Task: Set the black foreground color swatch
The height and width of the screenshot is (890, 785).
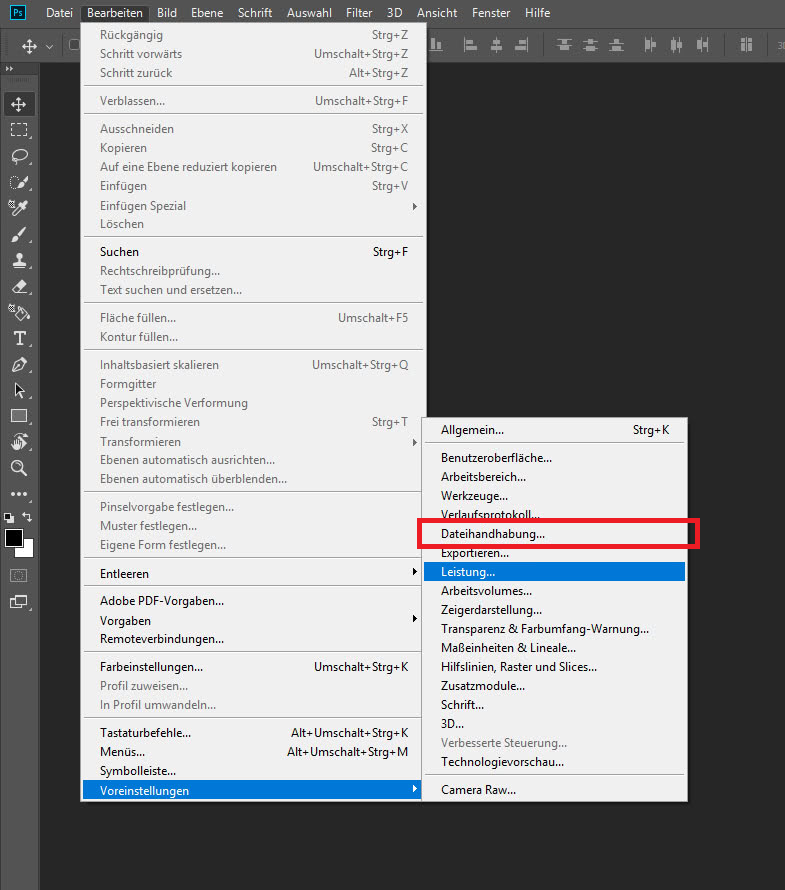Action: [x=13, y=537]
